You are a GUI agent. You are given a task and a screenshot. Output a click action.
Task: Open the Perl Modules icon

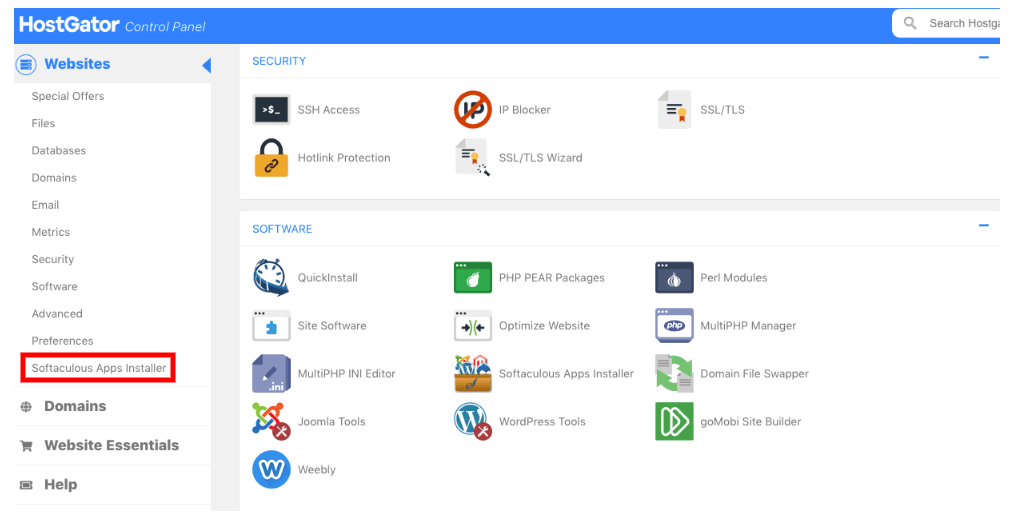pos(674,278)
